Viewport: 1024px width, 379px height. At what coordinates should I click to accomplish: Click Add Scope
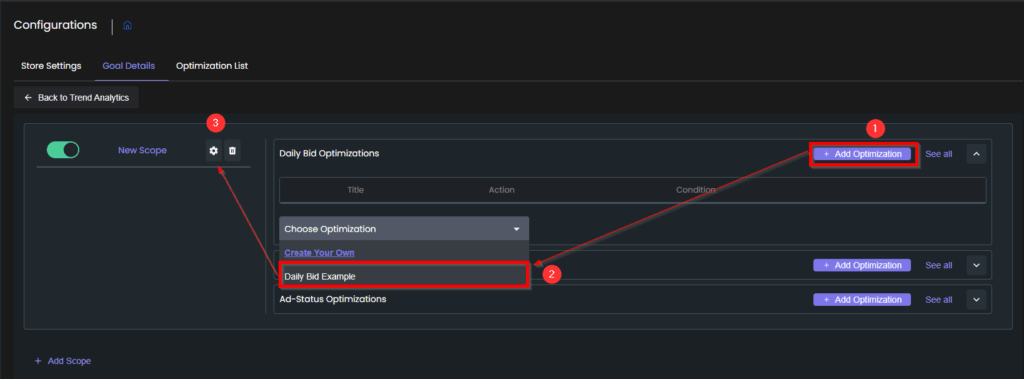(63, 361)
